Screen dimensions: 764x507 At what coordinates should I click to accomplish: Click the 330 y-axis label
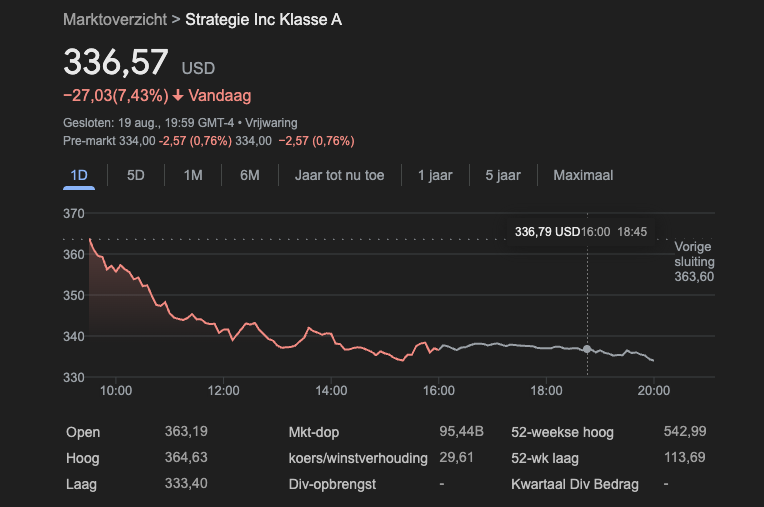[x=74, y=377]
